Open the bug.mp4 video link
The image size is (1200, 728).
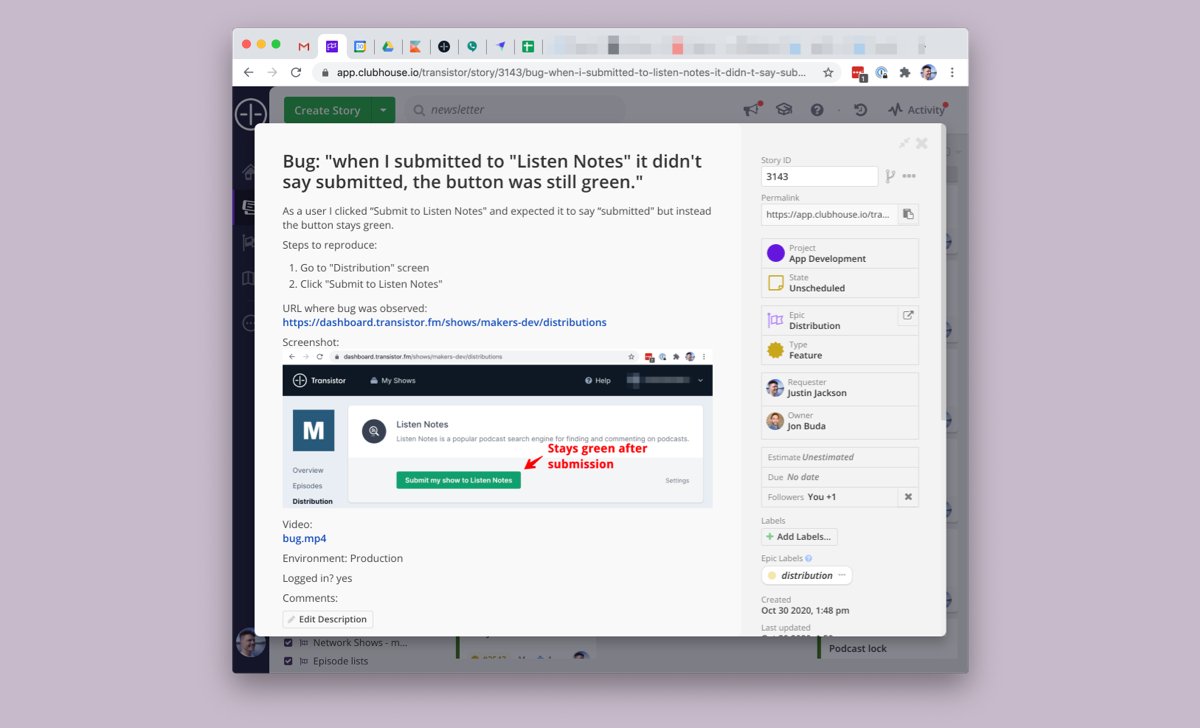(304, 538)
